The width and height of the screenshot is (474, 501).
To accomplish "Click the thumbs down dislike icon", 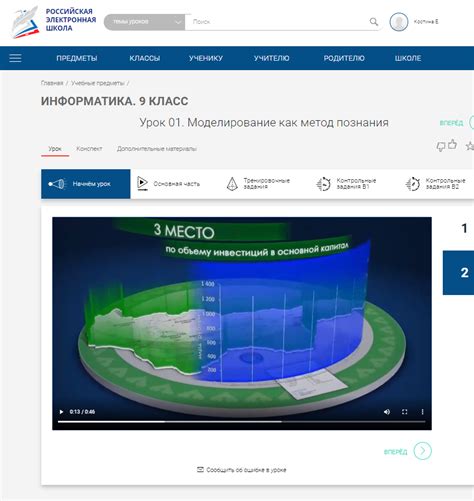I will coord(441,147).
